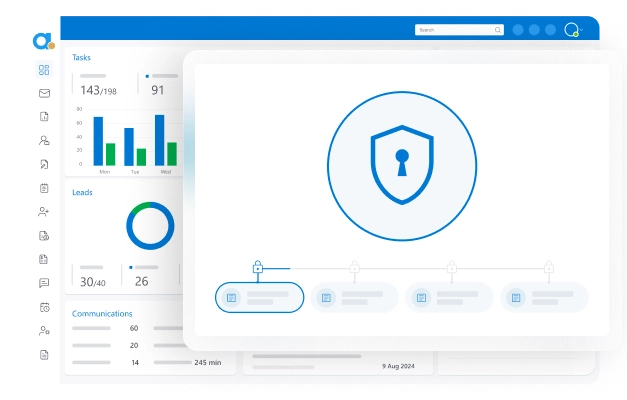Select the document with pencil sidebar icon

(x=44, y=164)
